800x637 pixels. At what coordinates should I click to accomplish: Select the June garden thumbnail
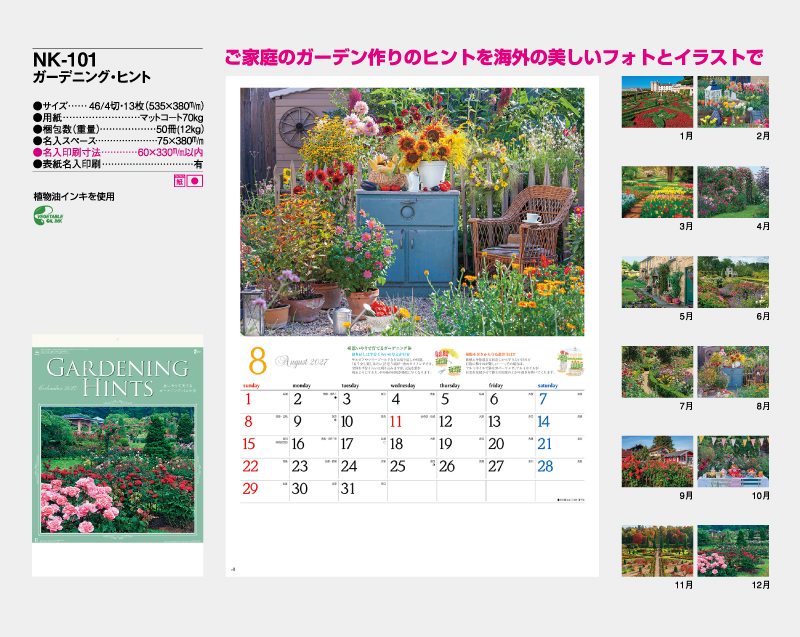pos(733,282)
